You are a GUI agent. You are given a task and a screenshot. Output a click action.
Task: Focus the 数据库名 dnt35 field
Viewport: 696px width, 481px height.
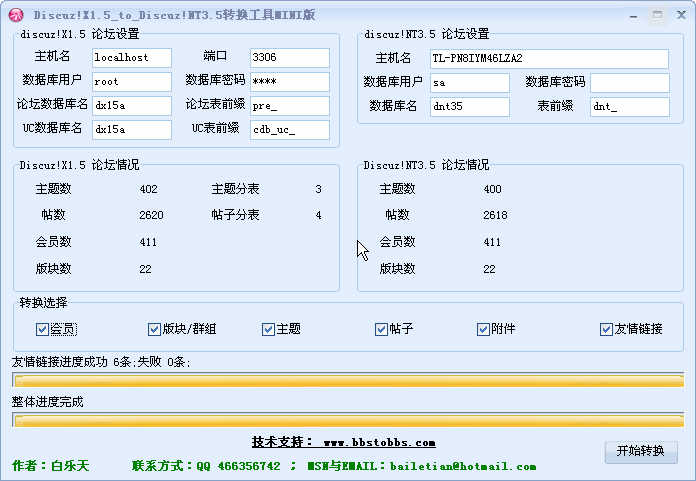(x=470, y=107)
